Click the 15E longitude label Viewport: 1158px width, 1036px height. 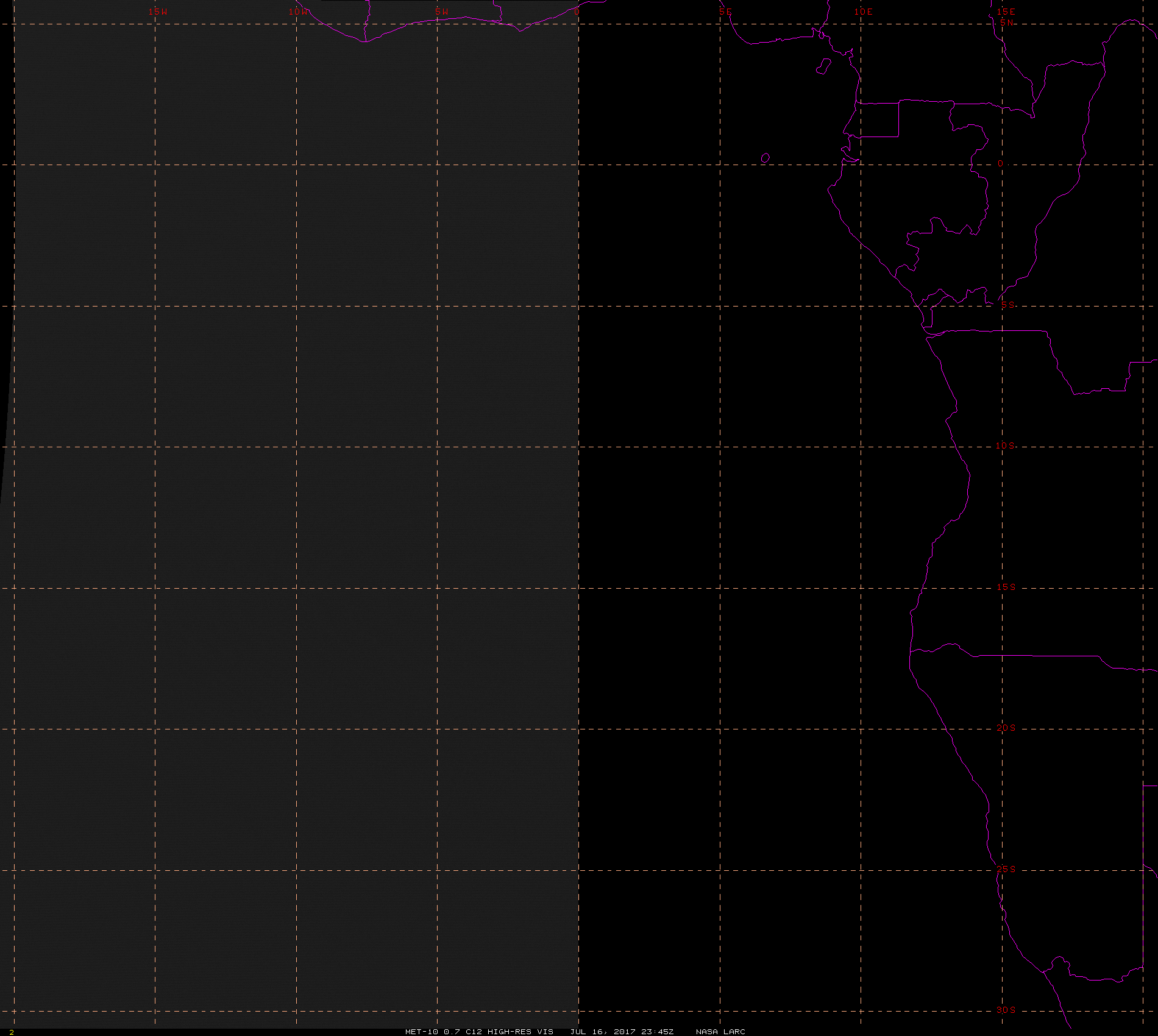1006,12
